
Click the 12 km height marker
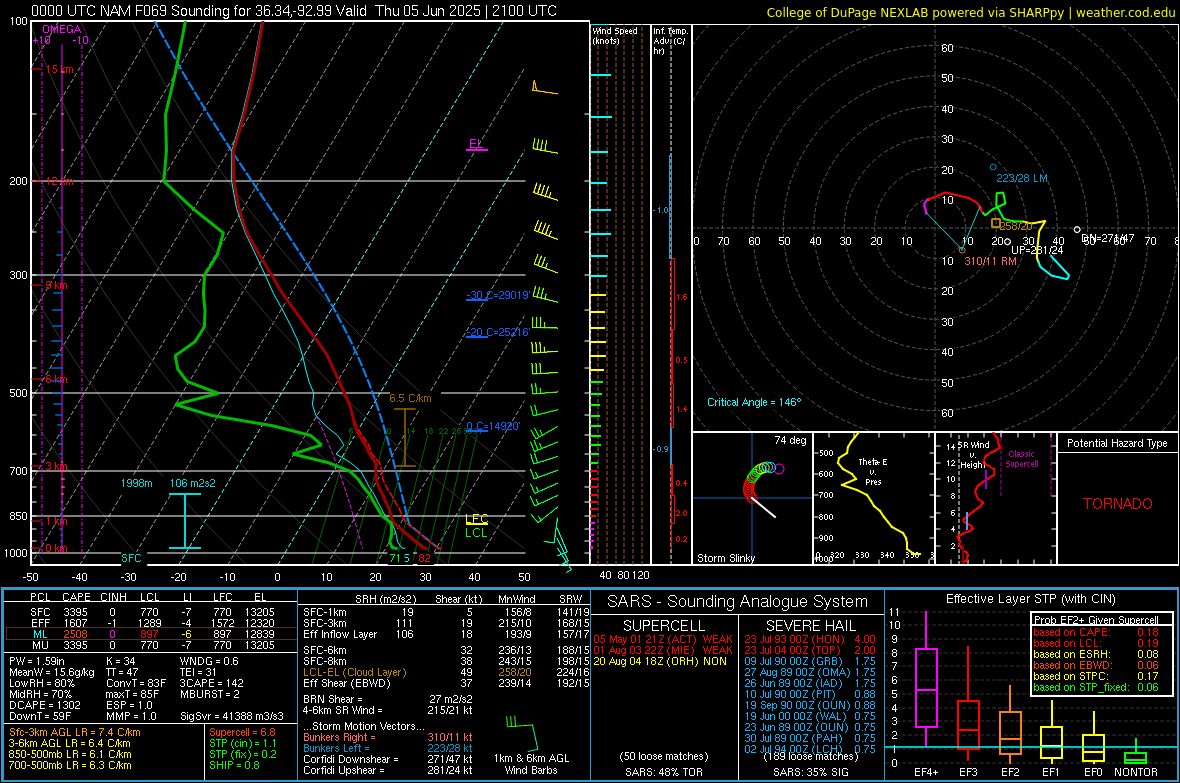(x=59, y=181)
